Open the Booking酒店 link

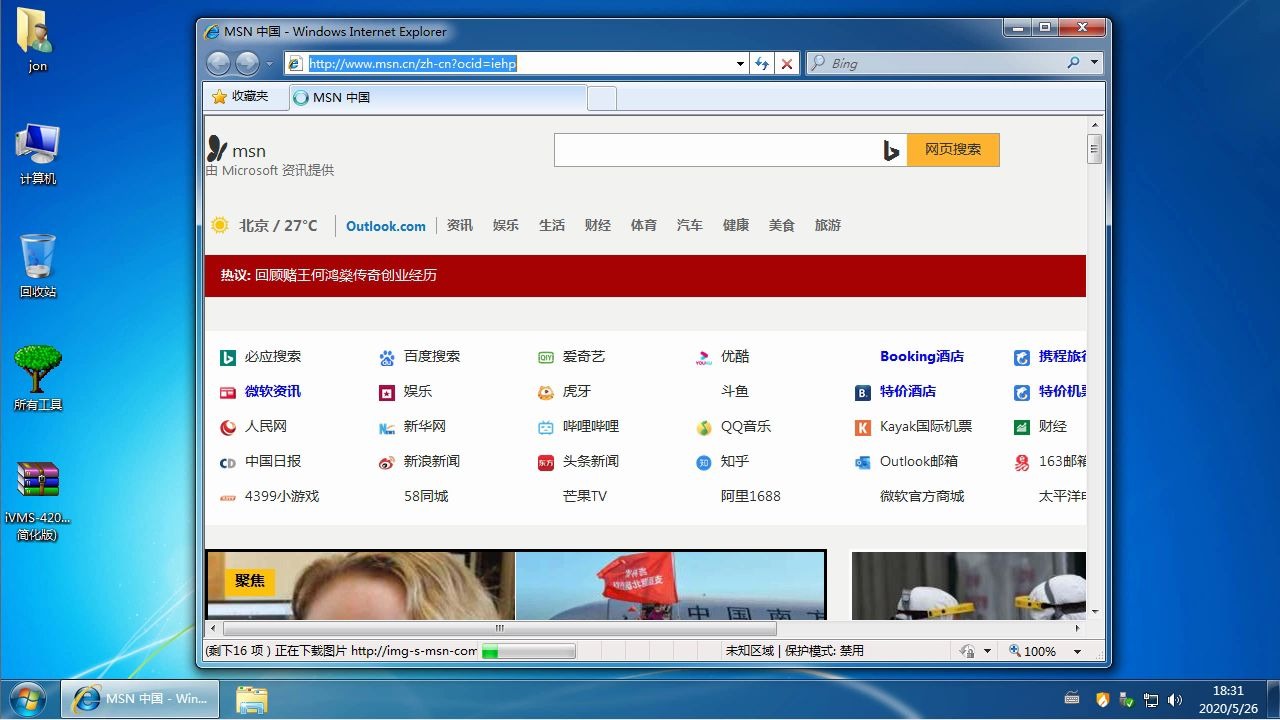click(x=922, y=357)
